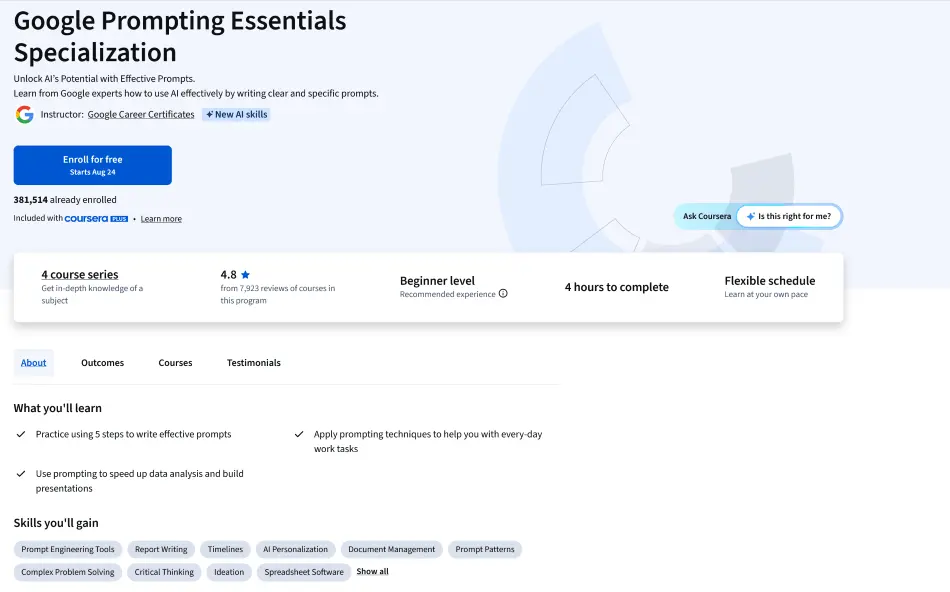Image resolution: width=950 pixels, height=592 pixels.
Task: Click the Google logo icon beside Instructor
Action: 24,115
